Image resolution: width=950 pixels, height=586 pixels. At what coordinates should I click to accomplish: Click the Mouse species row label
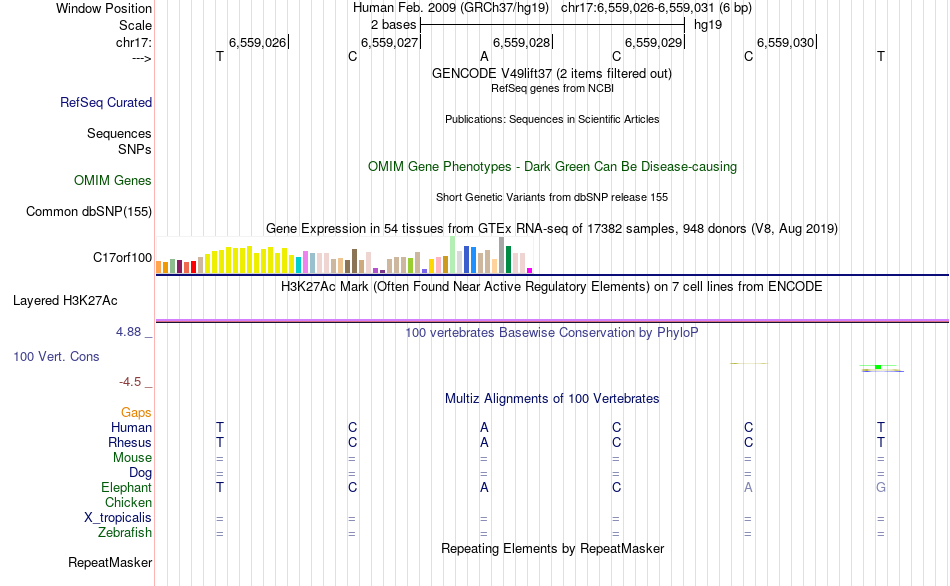pyautogui.click(x=132, y=458)
